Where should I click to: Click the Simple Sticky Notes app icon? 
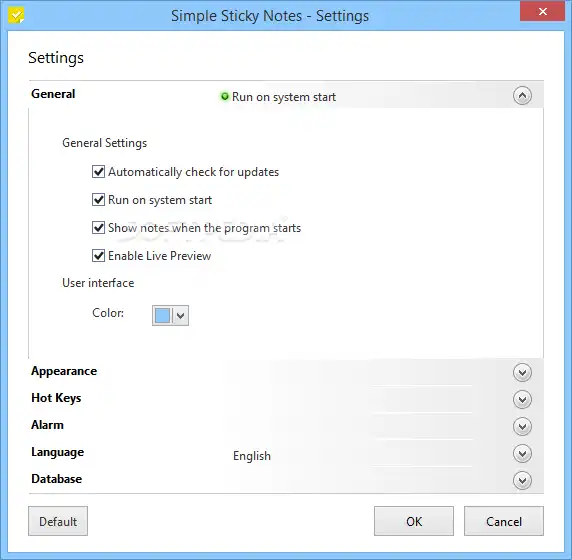coord(16,15)
